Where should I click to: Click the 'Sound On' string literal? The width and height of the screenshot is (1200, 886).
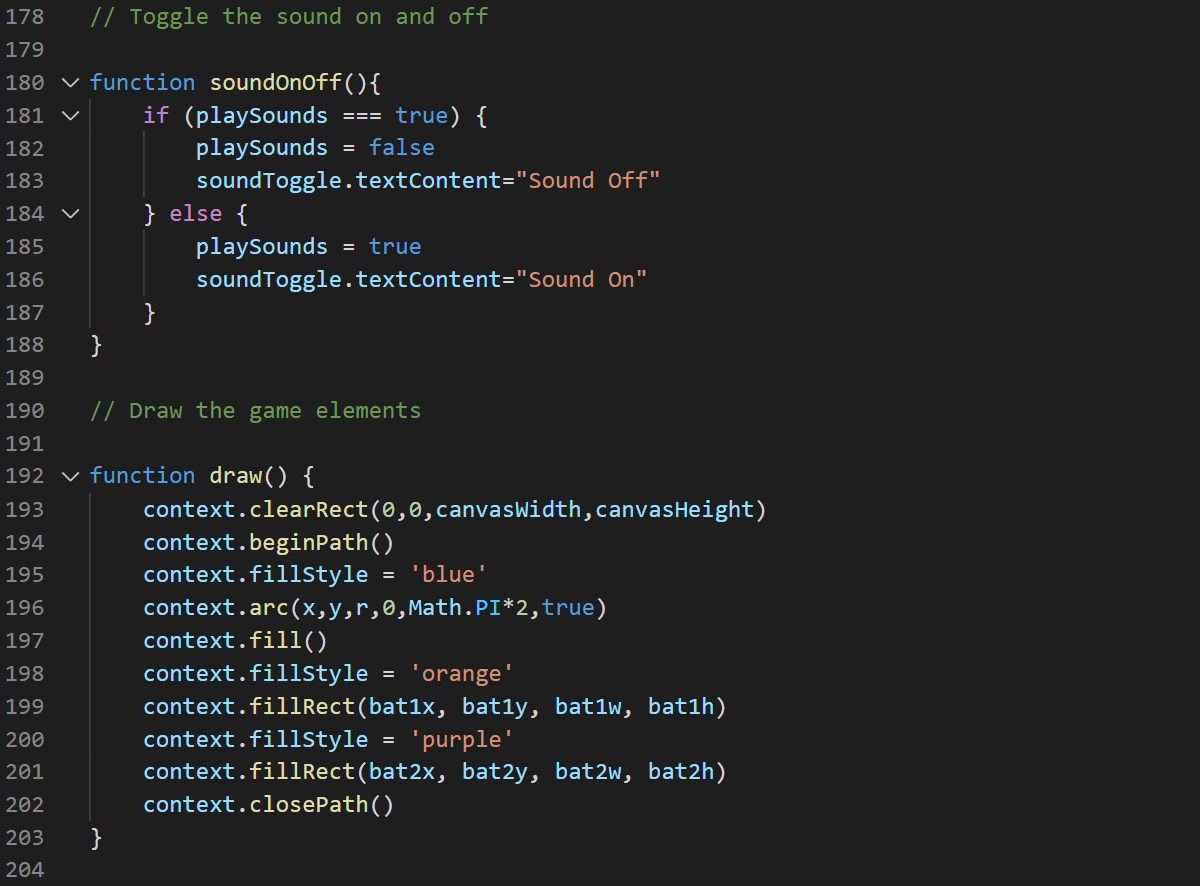(x=587, y=279)
